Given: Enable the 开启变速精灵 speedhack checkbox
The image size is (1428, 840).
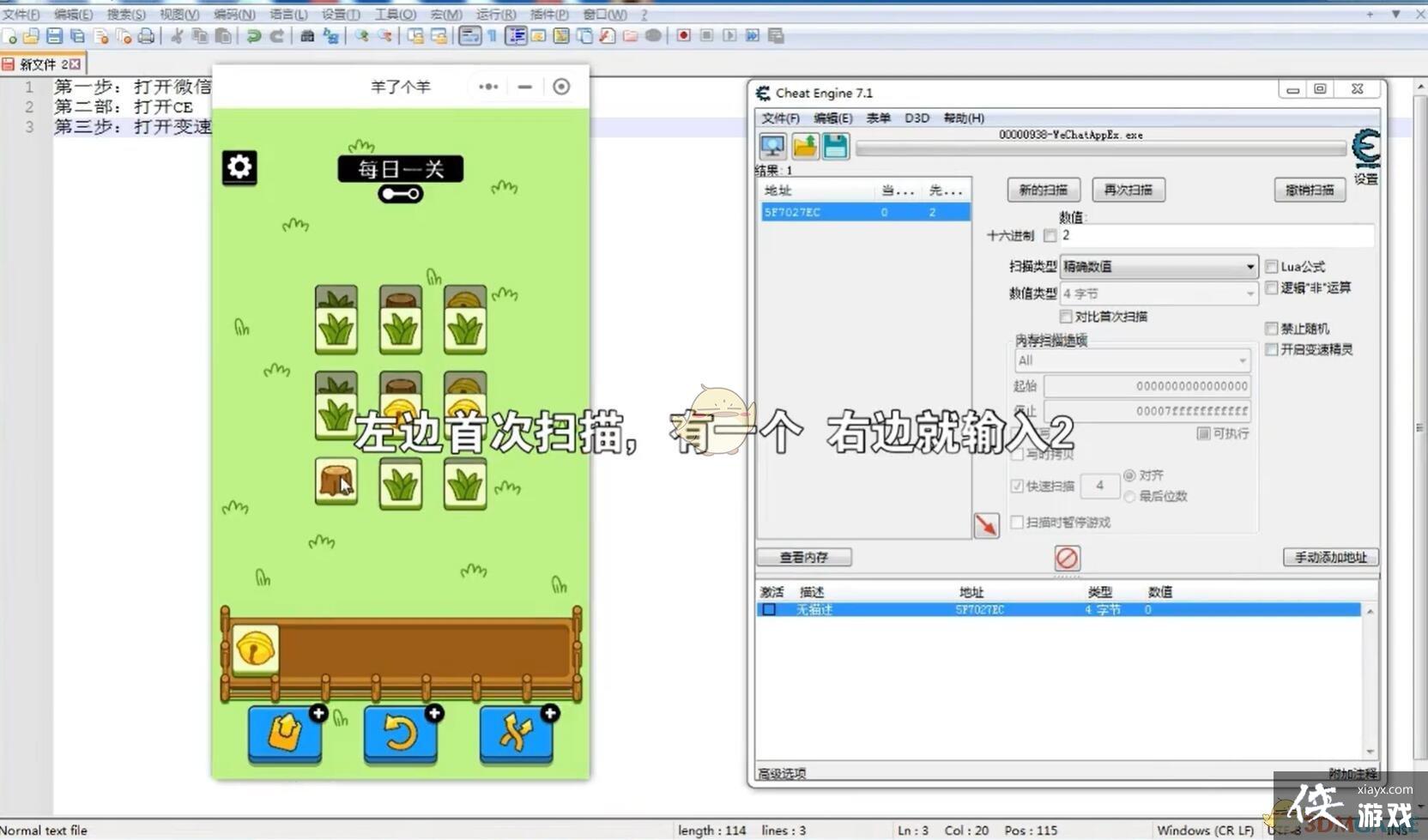Looking at the screenshot, I should coord(1272,349).
